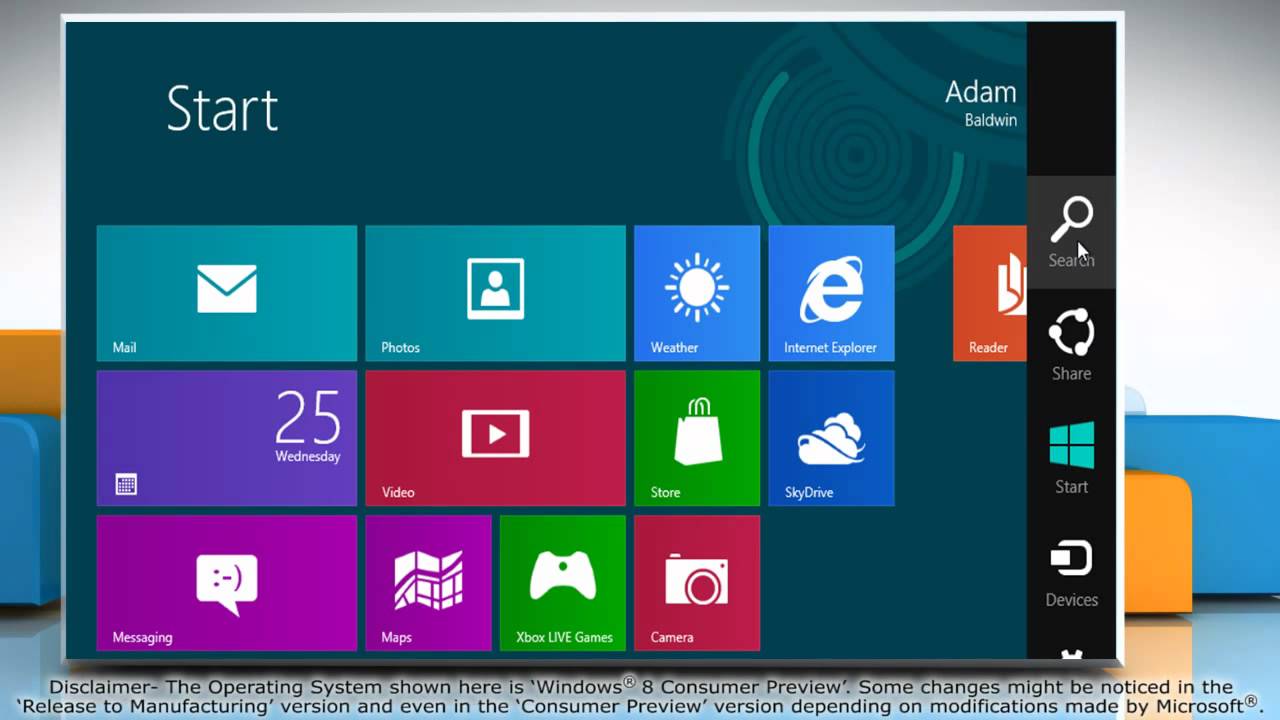Click the Adam Baldwin user account
This screenshot has width=1280, height=720.
point(980,104)
